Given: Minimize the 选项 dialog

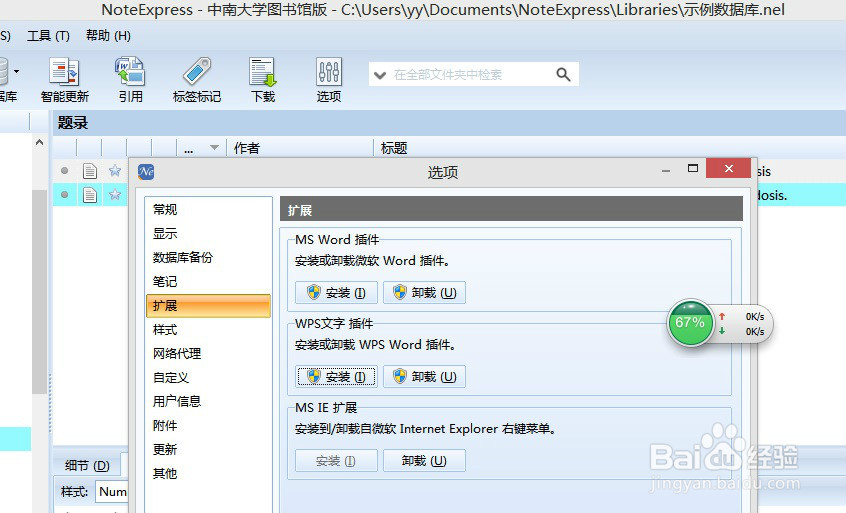Looking at the screenshot, I should click(x=666, y=170).
